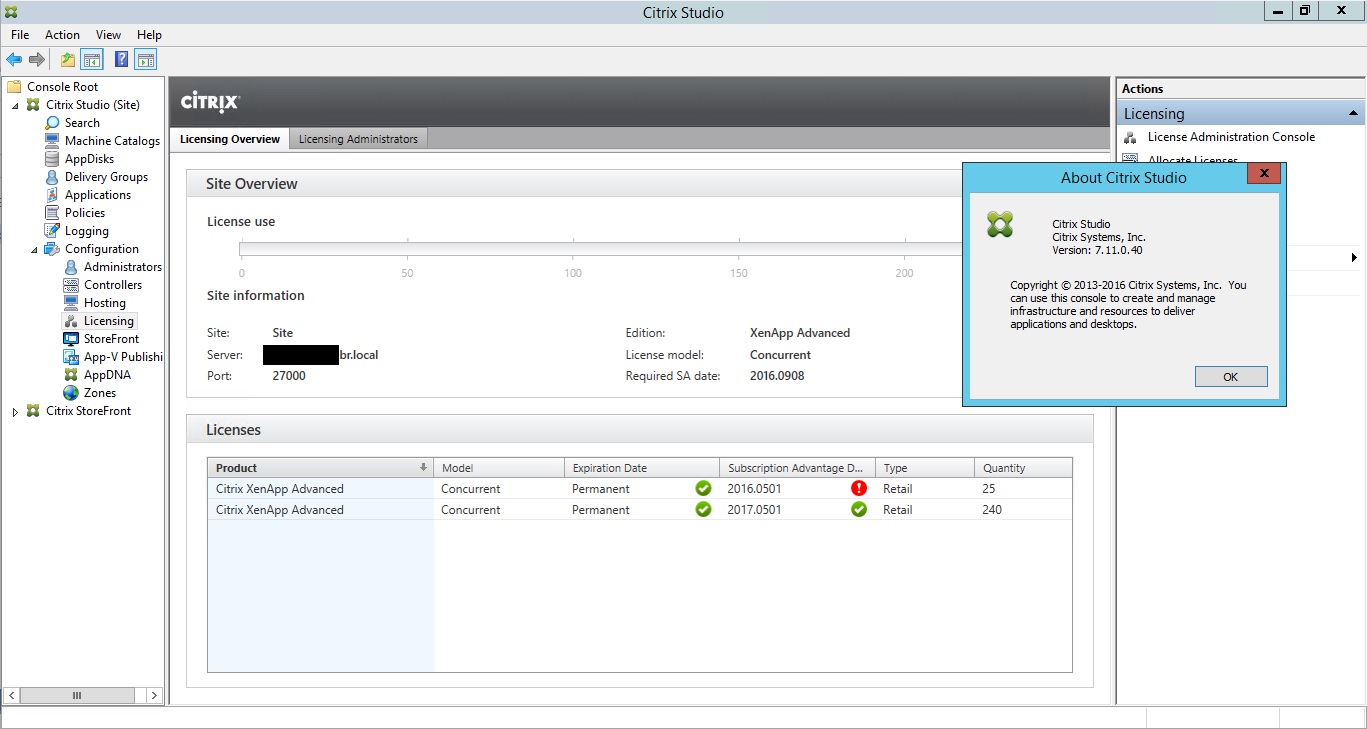
Task: Click right arrow of tree pane scrollbar
Action: click(x=154, y=695)
